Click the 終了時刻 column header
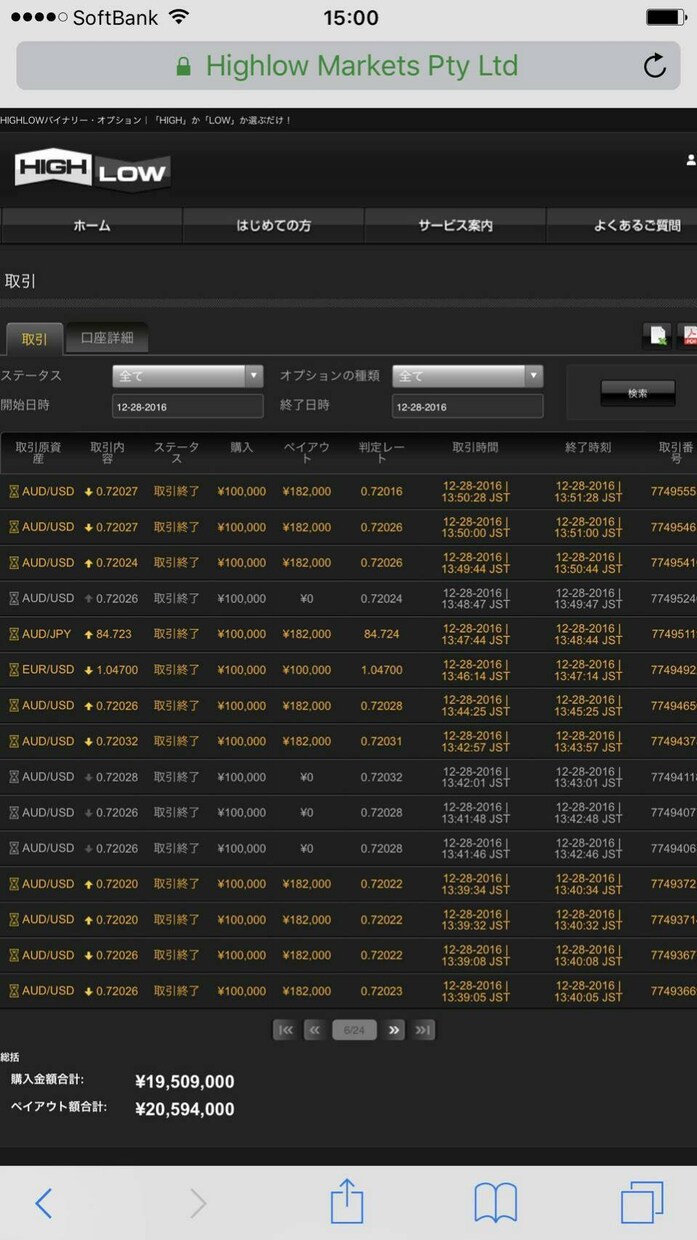The height and width of the screenshot is (1240, 697). point(588,448)
